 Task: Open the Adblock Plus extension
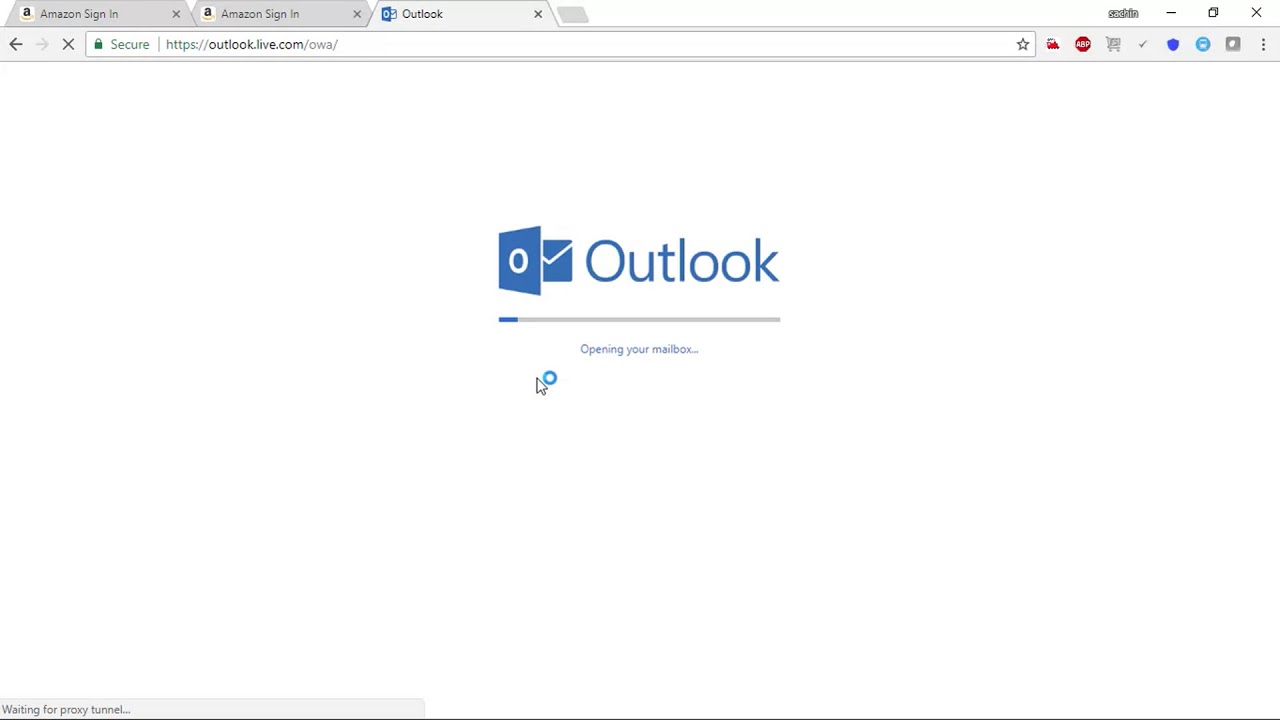point(1083,44)
